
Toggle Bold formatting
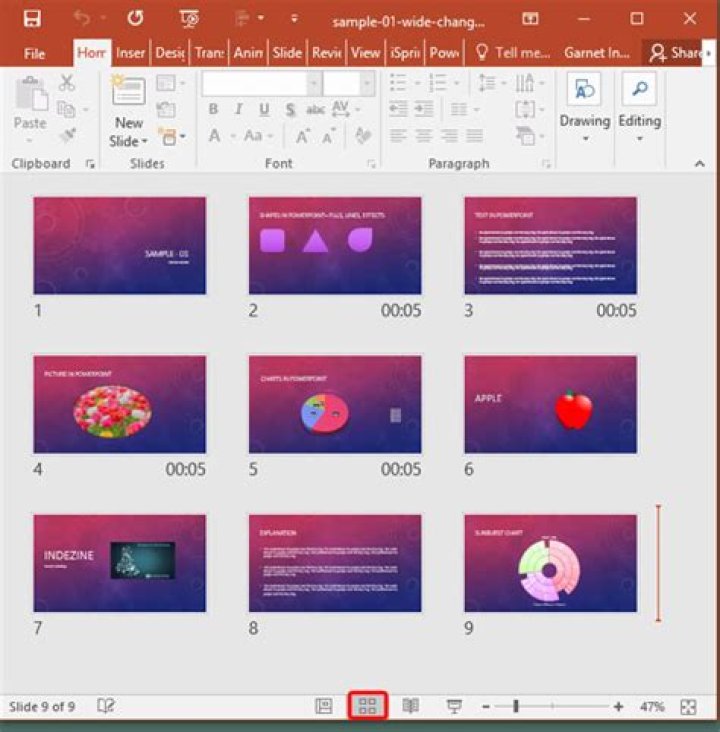[x=213, y=109]
